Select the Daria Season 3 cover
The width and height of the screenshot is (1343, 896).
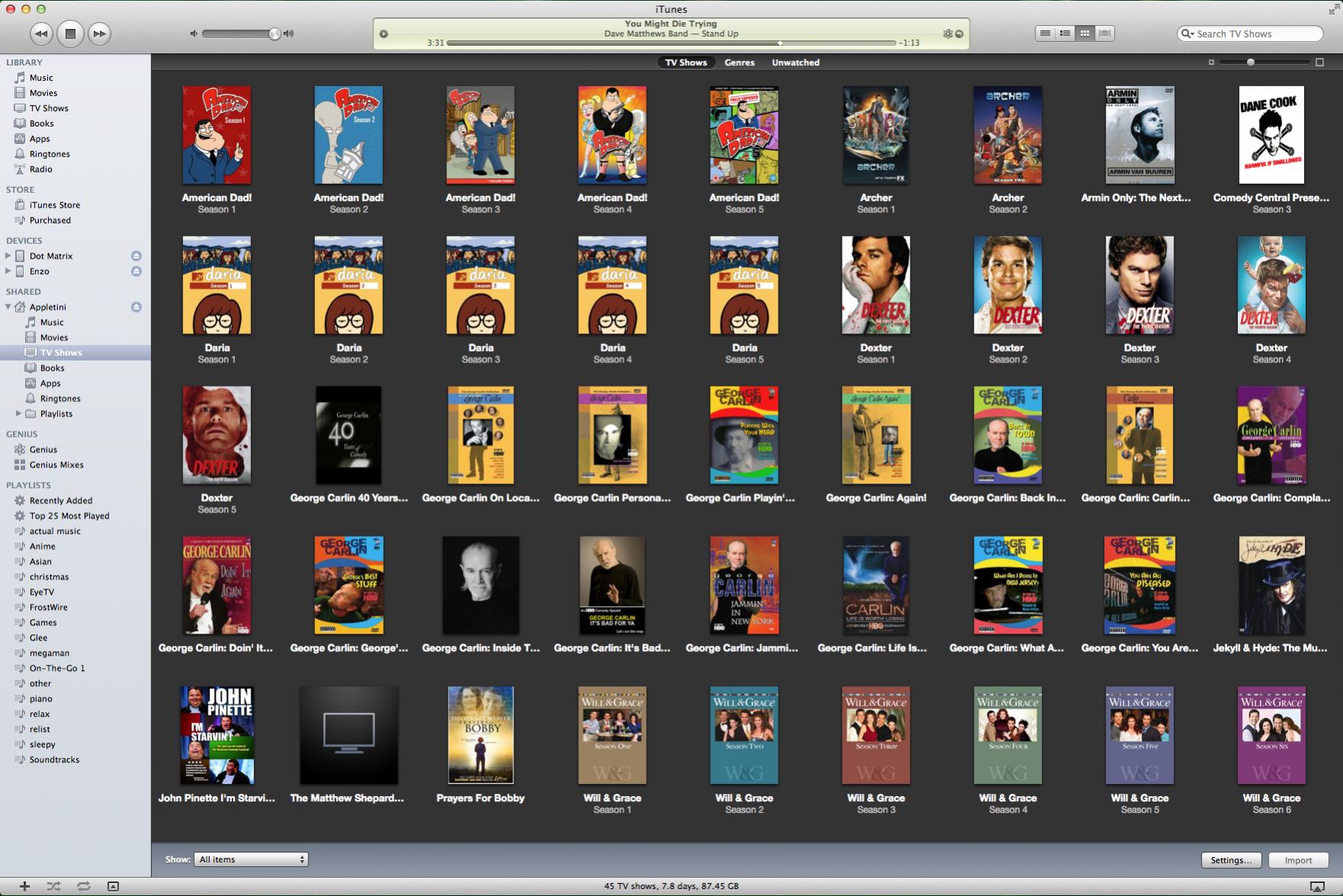480,285
